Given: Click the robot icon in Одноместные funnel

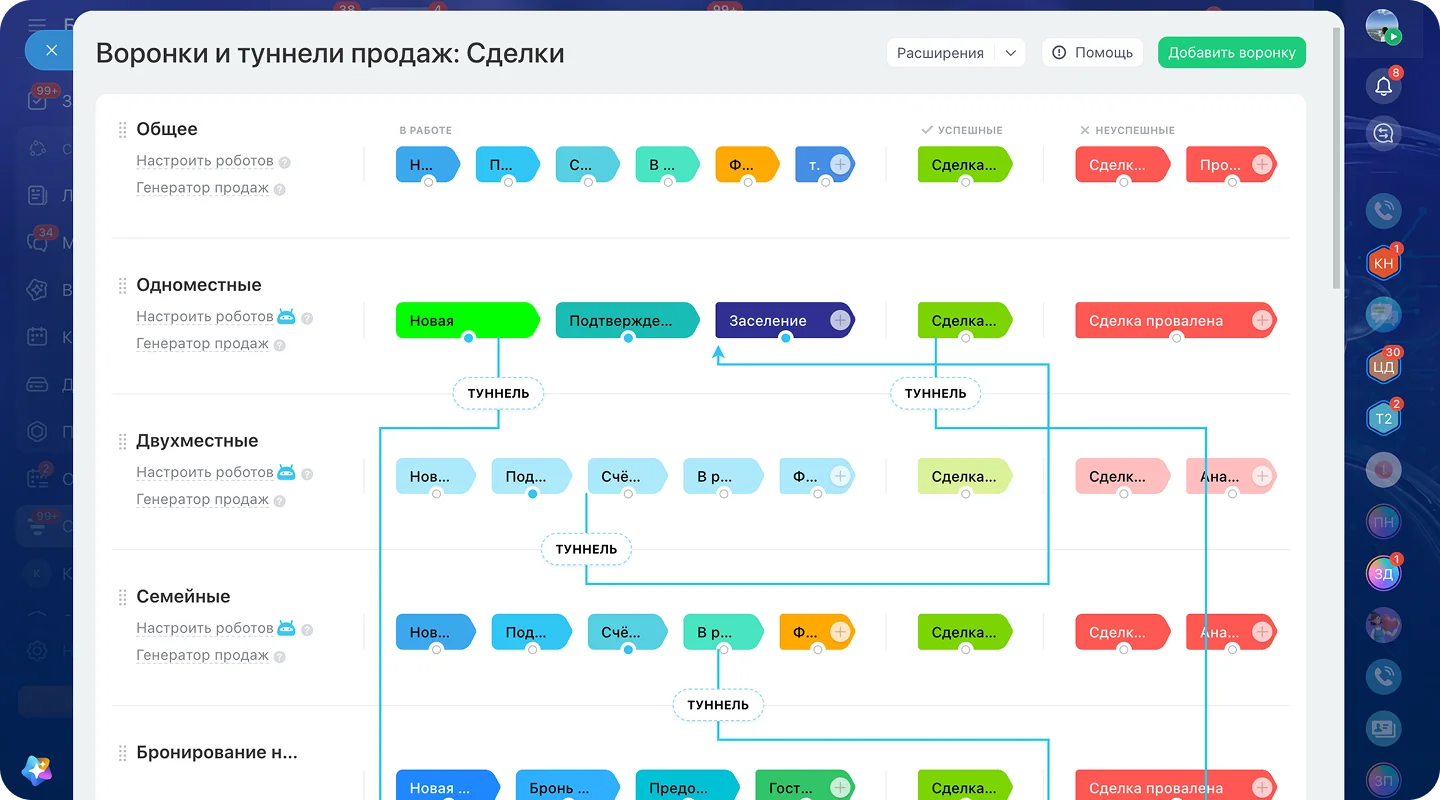Looking at the screenshot, I should point(286,317).
